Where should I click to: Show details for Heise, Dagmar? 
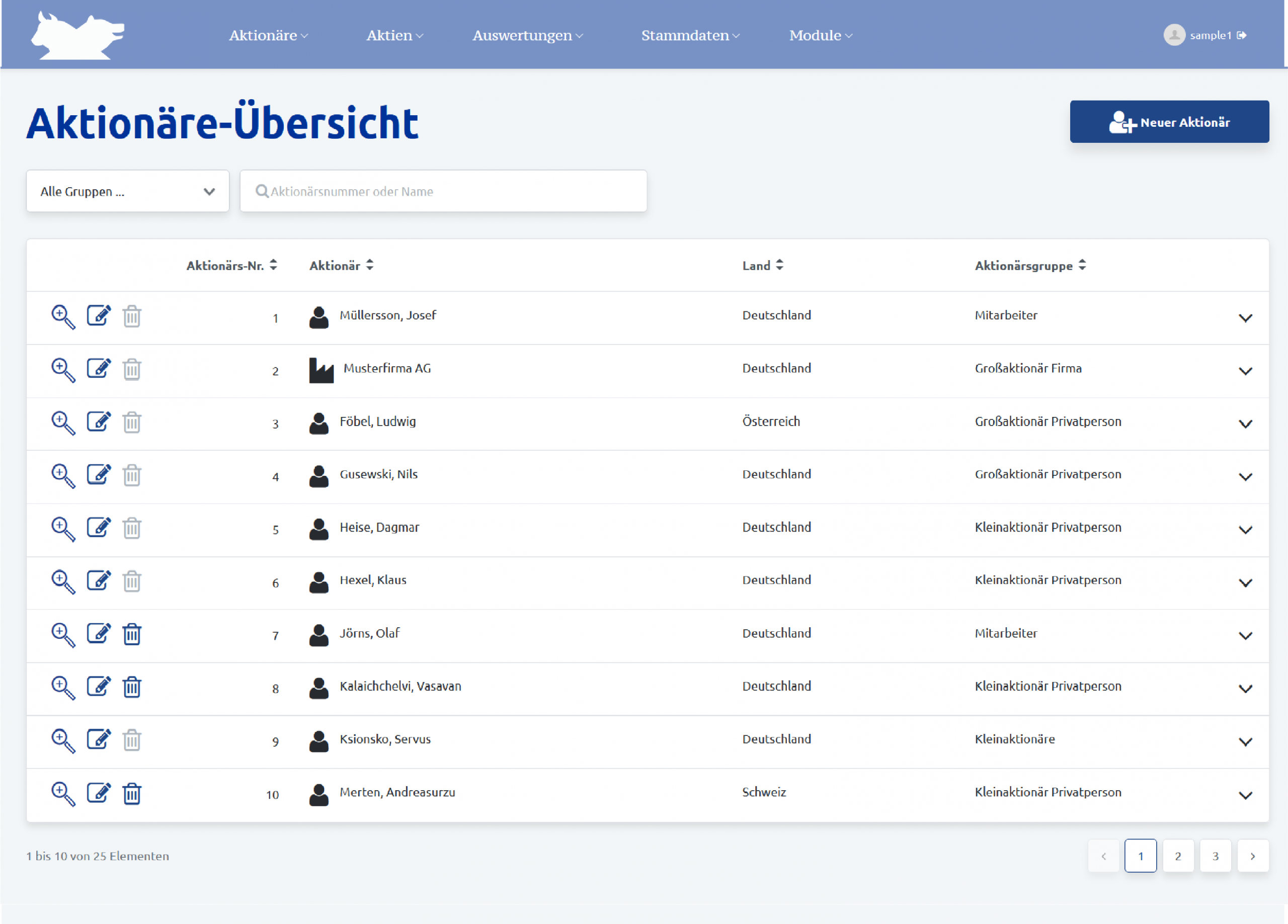(x=63, y=529)
